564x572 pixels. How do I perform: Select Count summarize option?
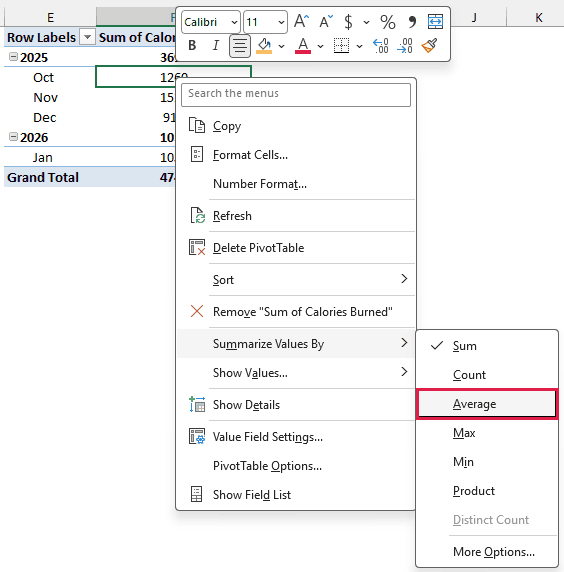(487, 375)
